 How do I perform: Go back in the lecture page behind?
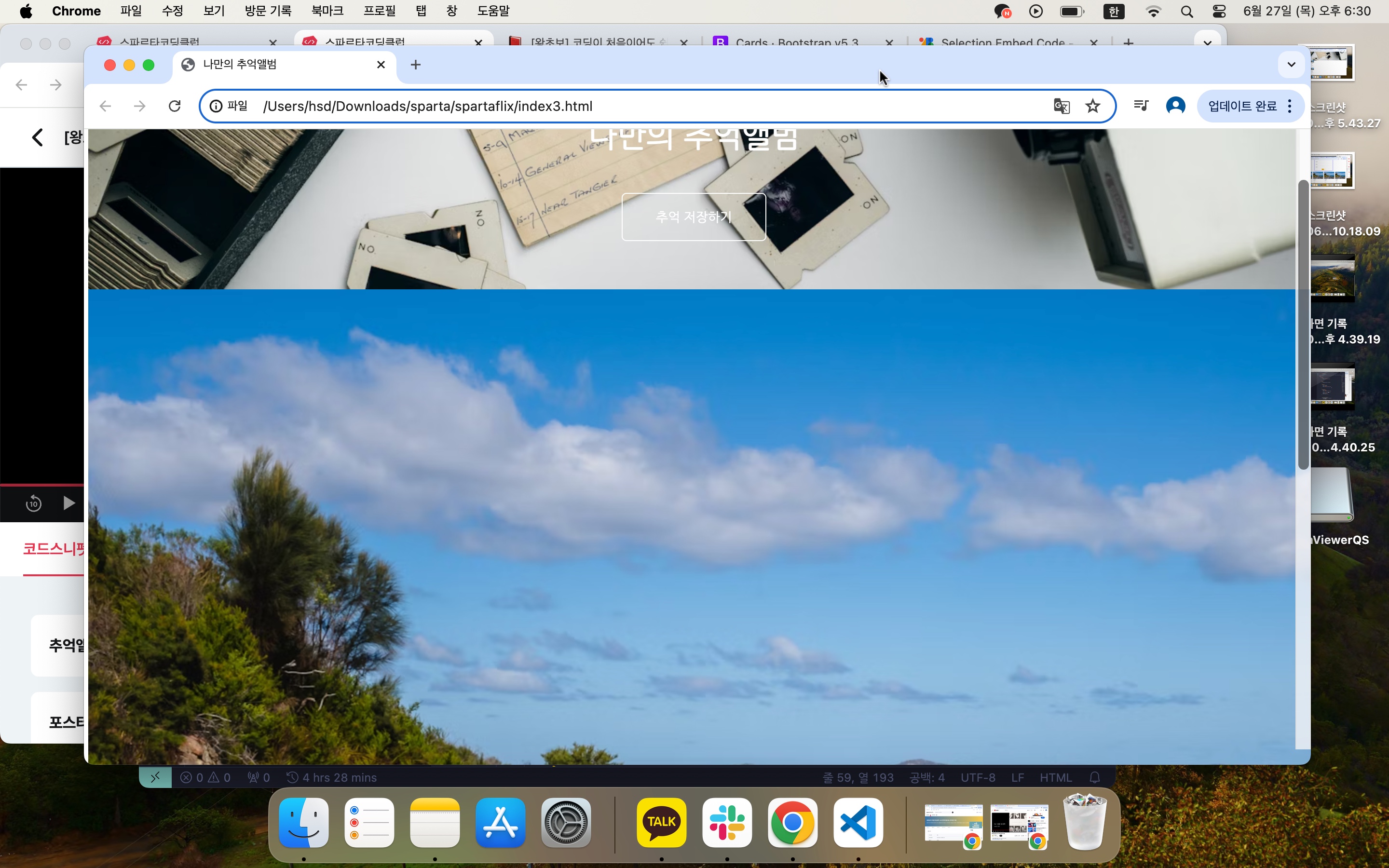37,137
